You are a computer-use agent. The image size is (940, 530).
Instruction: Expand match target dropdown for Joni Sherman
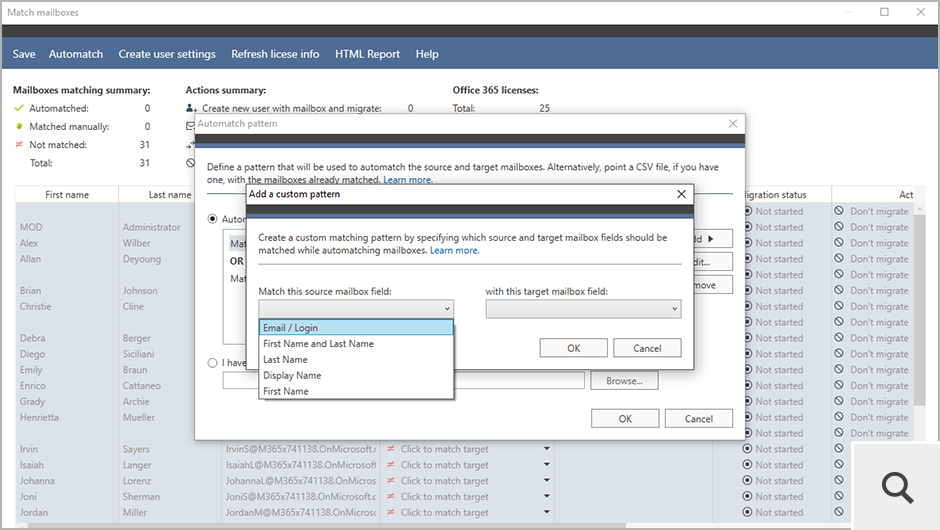pos(547,496)
